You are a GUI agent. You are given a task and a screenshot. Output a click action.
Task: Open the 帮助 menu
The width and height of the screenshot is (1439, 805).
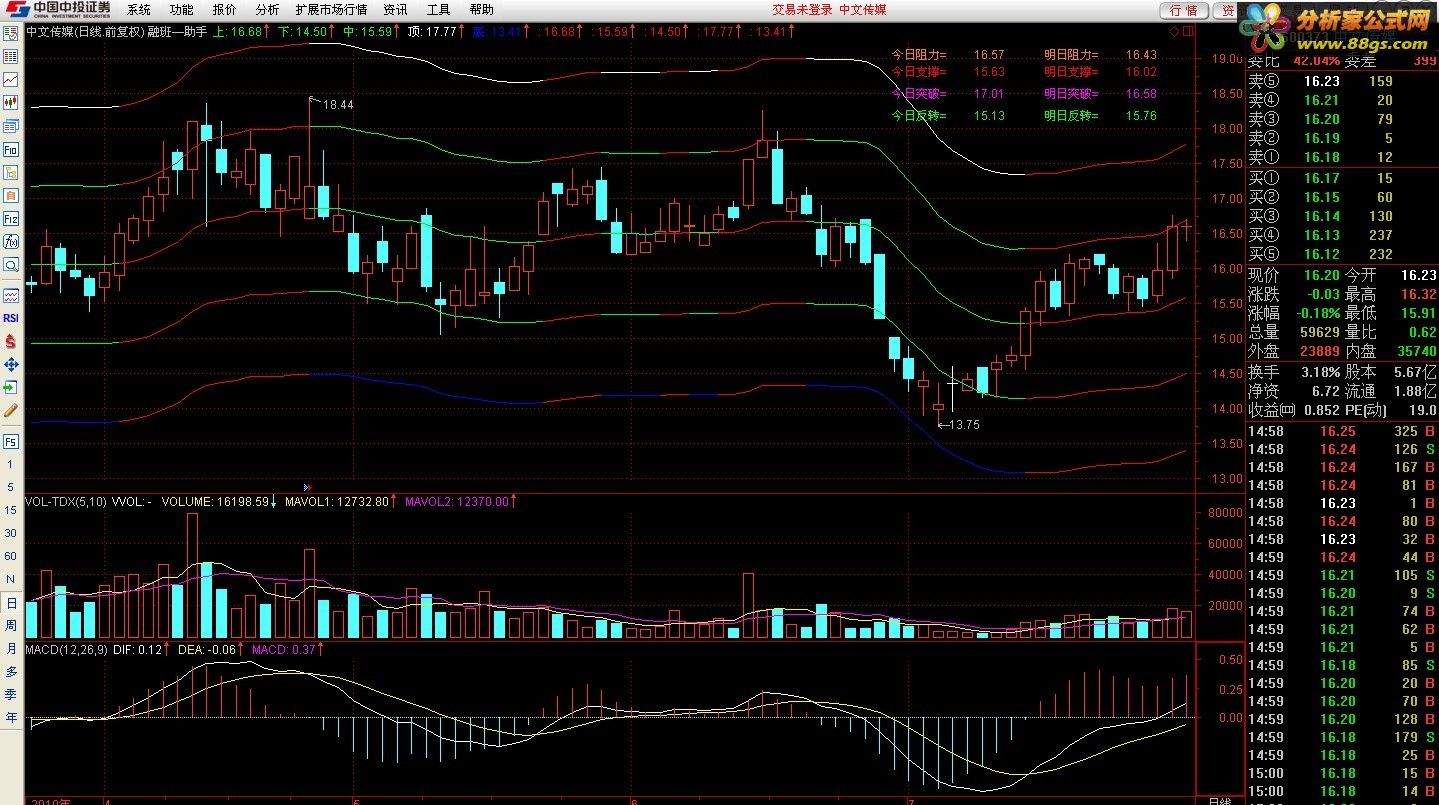[481, 9]
